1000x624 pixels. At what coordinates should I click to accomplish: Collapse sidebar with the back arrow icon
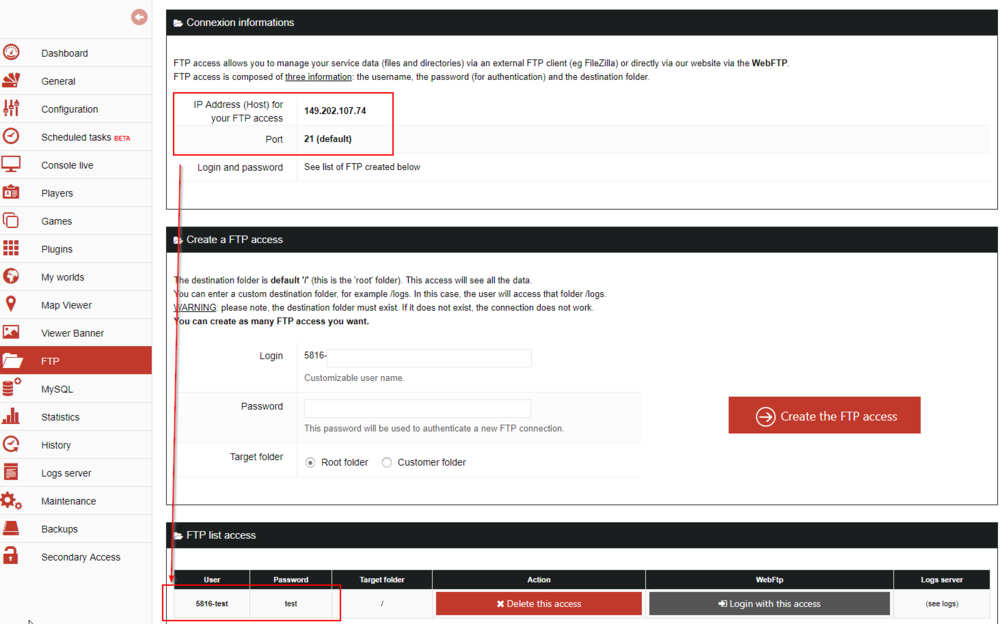pyautogui.click(x=139, y=17)
